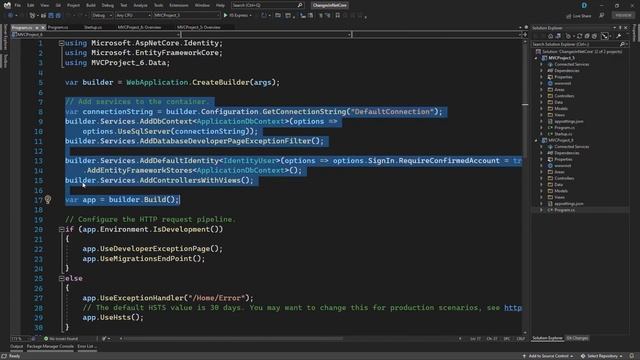Click the Solution Explorer Home icon

click(x=550, y=36)
